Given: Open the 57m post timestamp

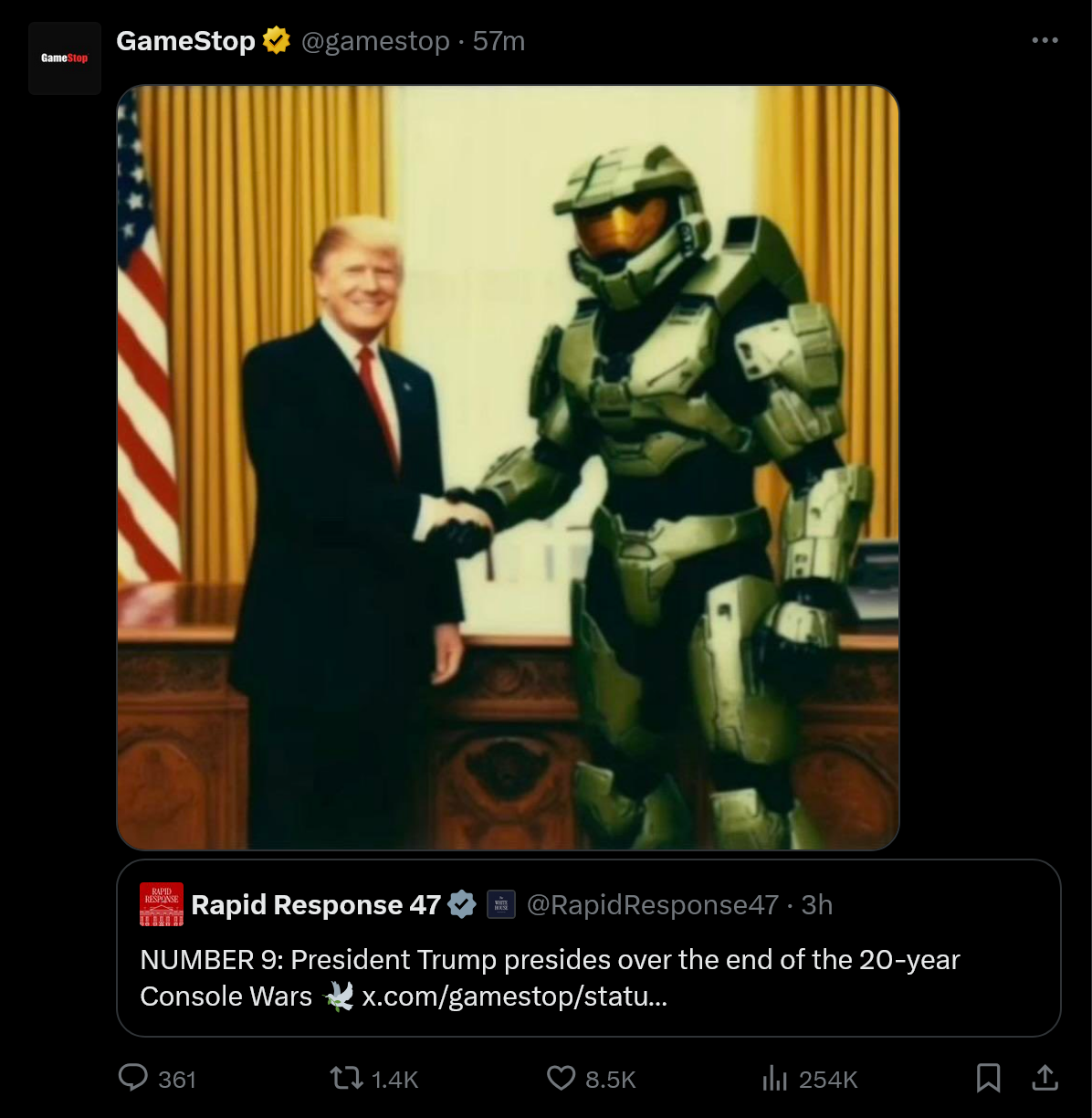Looking at the screenshot, I should [x=499, y=41].
